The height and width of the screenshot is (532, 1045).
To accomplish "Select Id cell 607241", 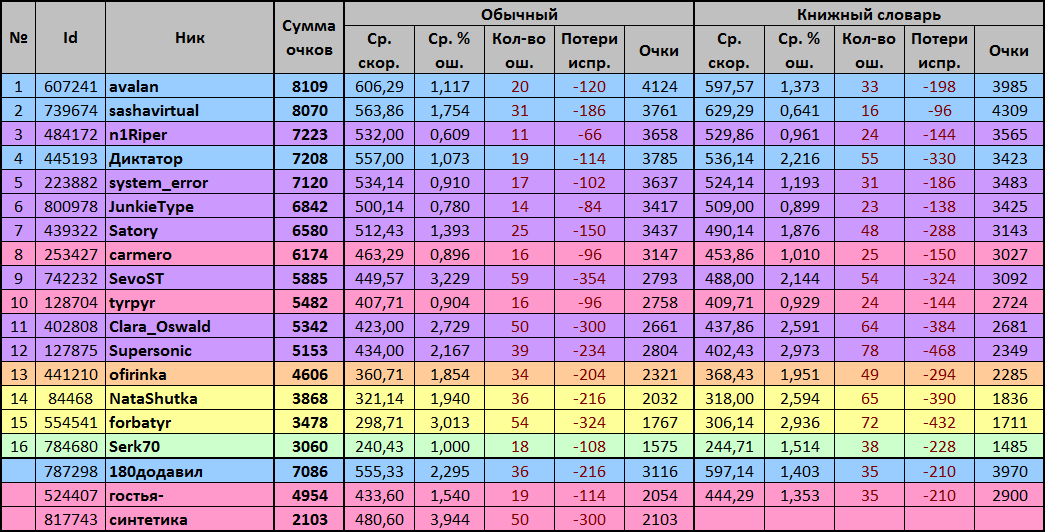I will pyautogui.click(x=71, y=87).
